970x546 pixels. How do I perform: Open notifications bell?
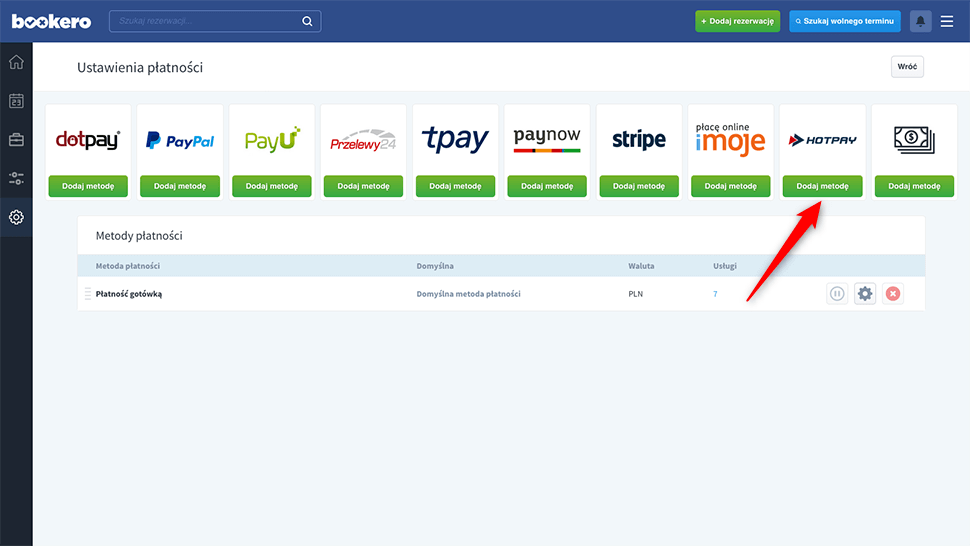point(921,21)
